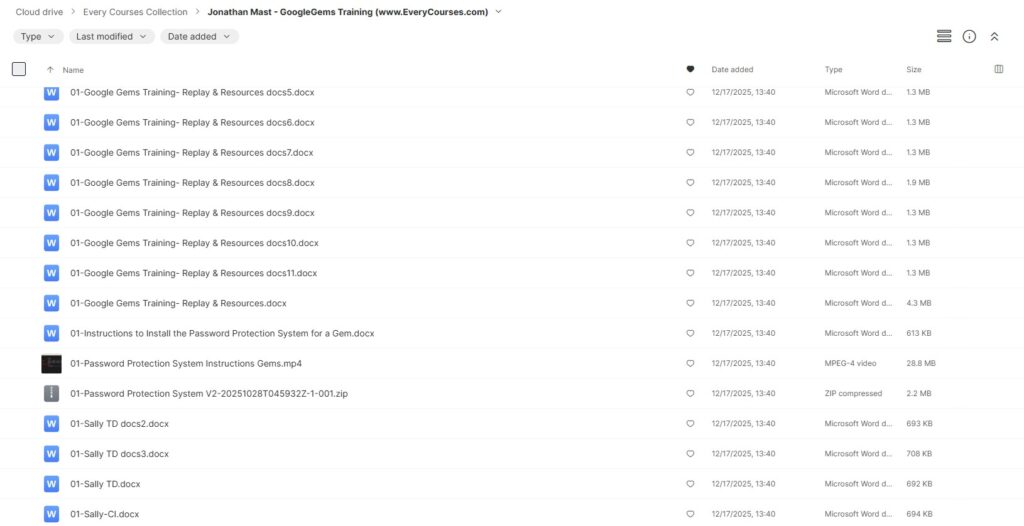This screenshot has height=526, width=1024.
Task: Toggle favorite heart on Resources docs8.docx
Action: (690, 183)
